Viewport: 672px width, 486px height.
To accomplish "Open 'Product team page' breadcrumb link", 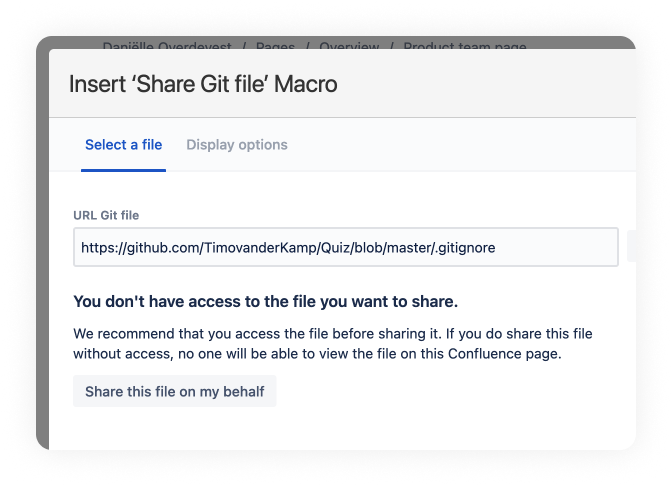I will click(463, 47).
